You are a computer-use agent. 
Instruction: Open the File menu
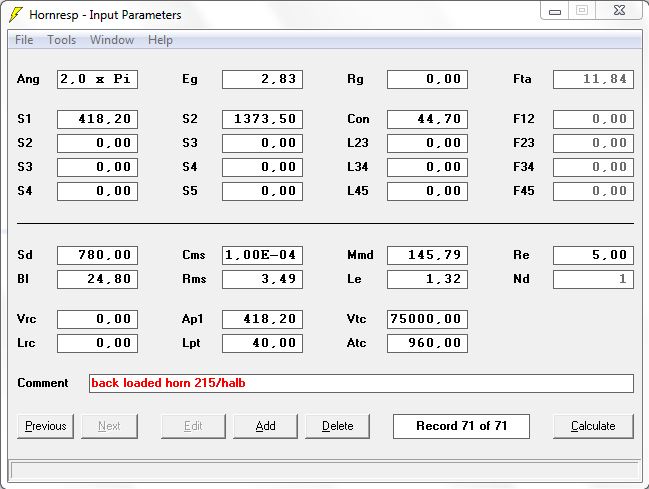(x=24, y=40)
